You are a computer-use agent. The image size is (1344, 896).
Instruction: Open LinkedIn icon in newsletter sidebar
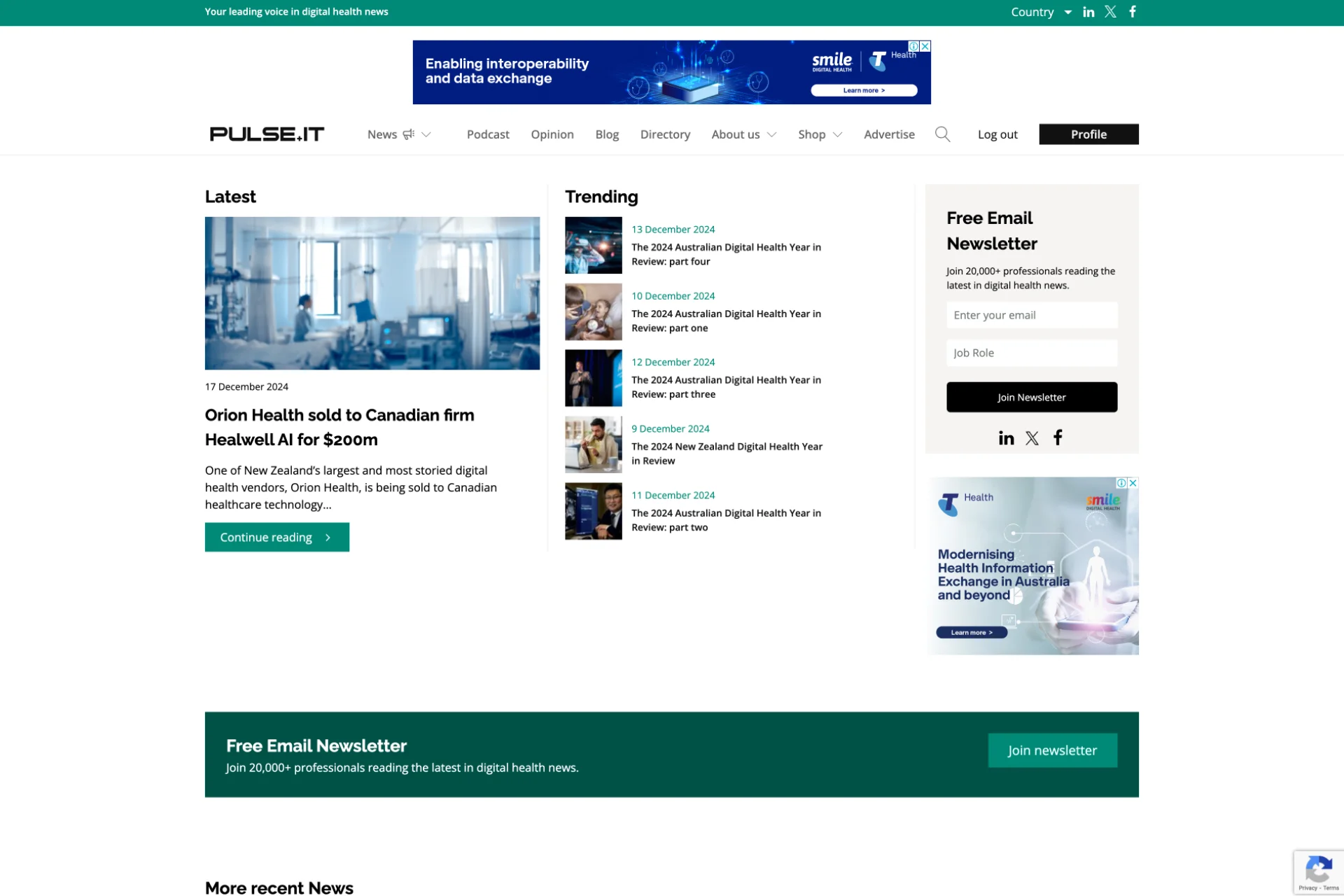(1006, 438)
